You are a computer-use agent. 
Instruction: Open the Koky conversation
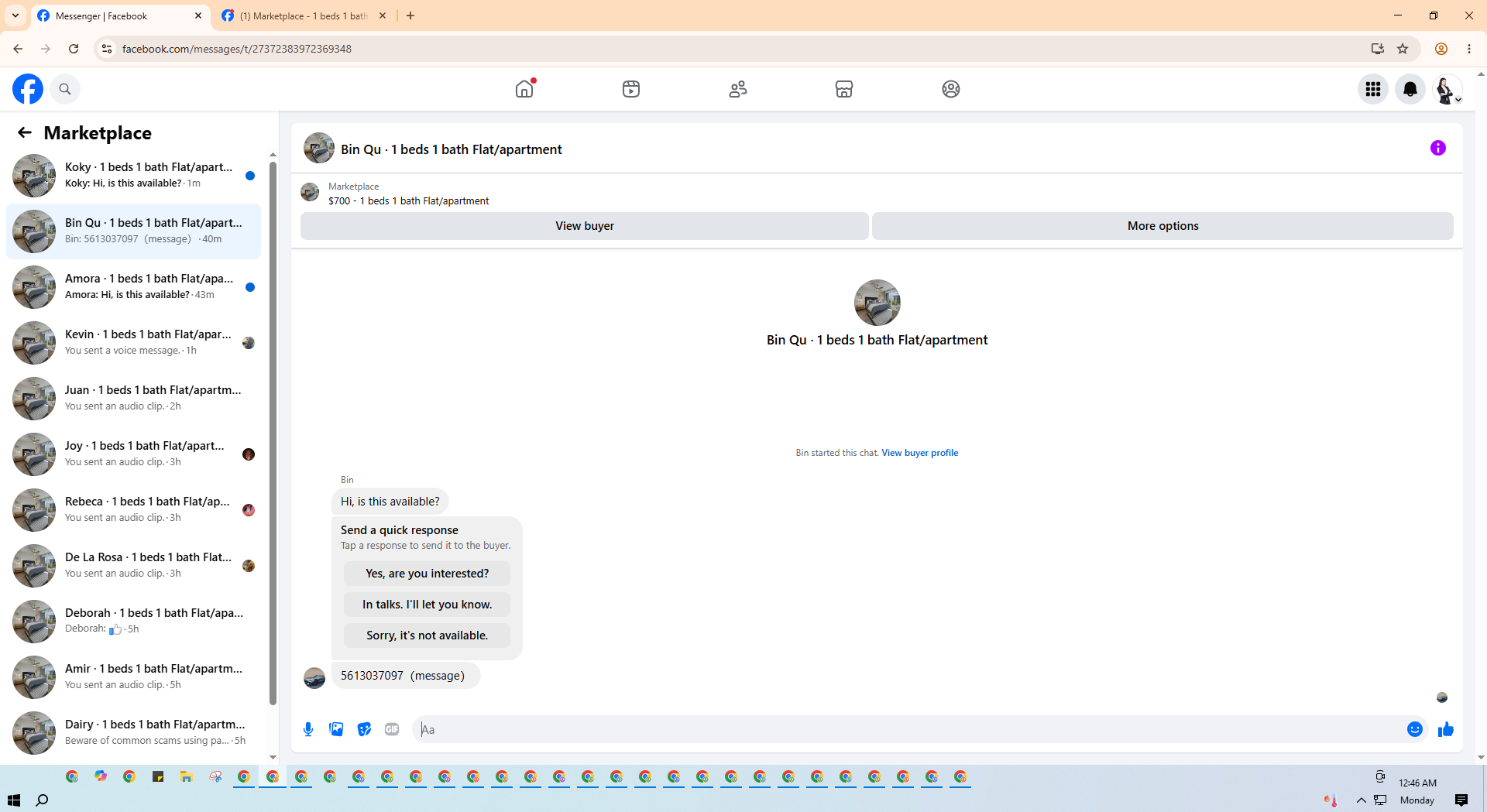(x=133, y=176)
